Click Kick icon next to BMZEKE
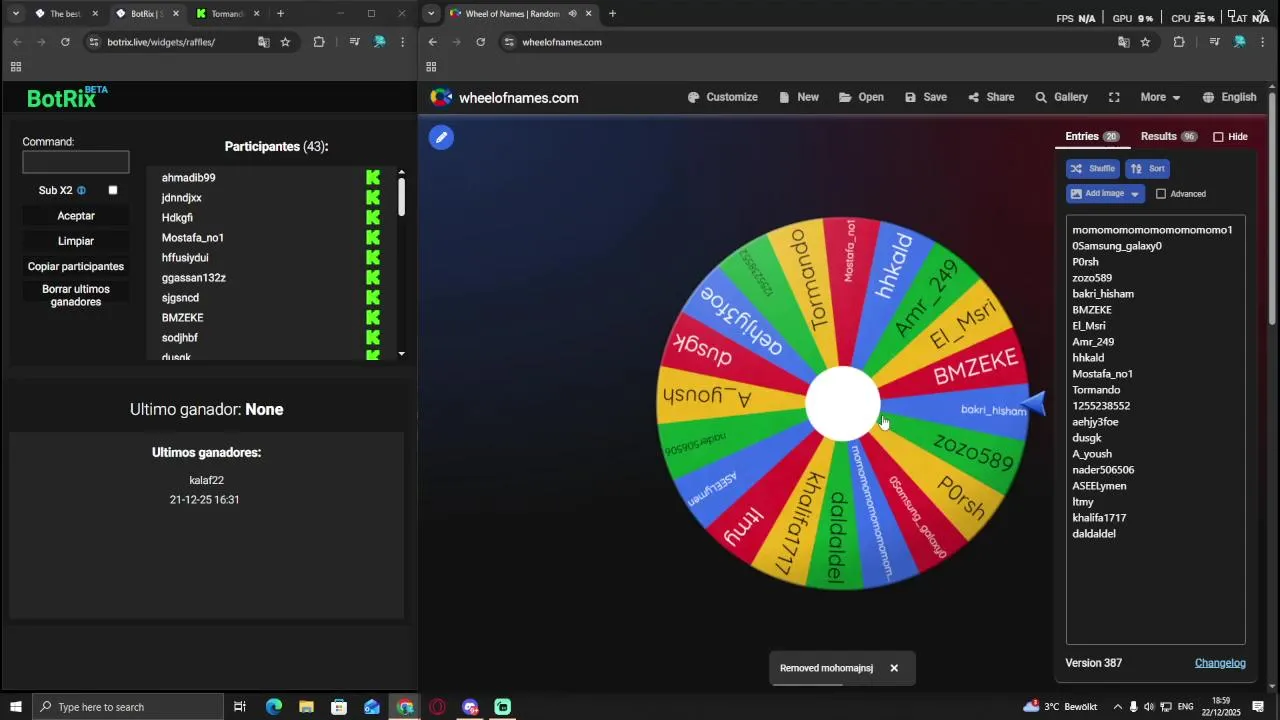1280x720 pixels. 373,317
